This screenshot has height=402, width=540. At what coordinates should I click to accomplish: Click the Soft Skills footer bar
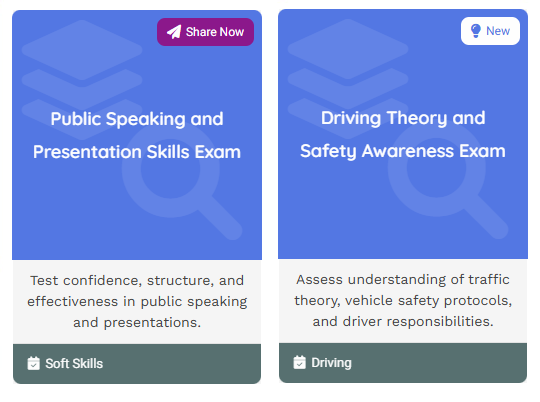pyautogui.click(x=137, y=364)
